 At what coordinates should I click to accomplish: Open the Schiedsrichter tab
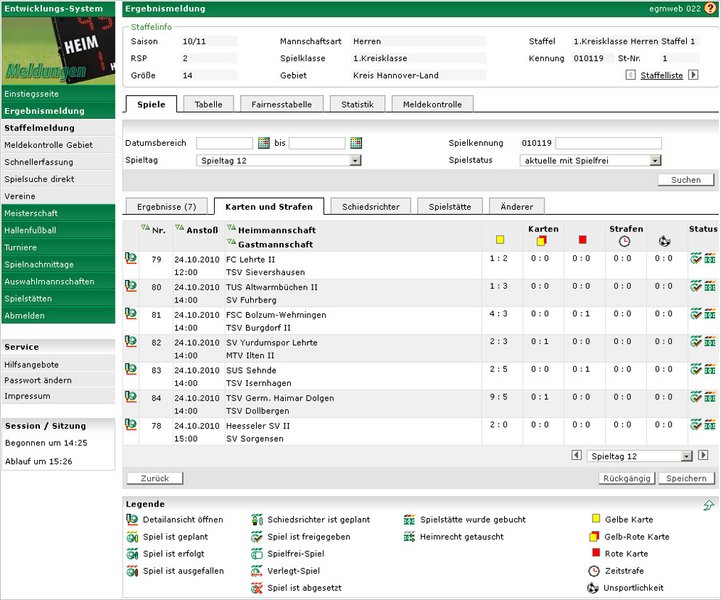pos(370,206)
